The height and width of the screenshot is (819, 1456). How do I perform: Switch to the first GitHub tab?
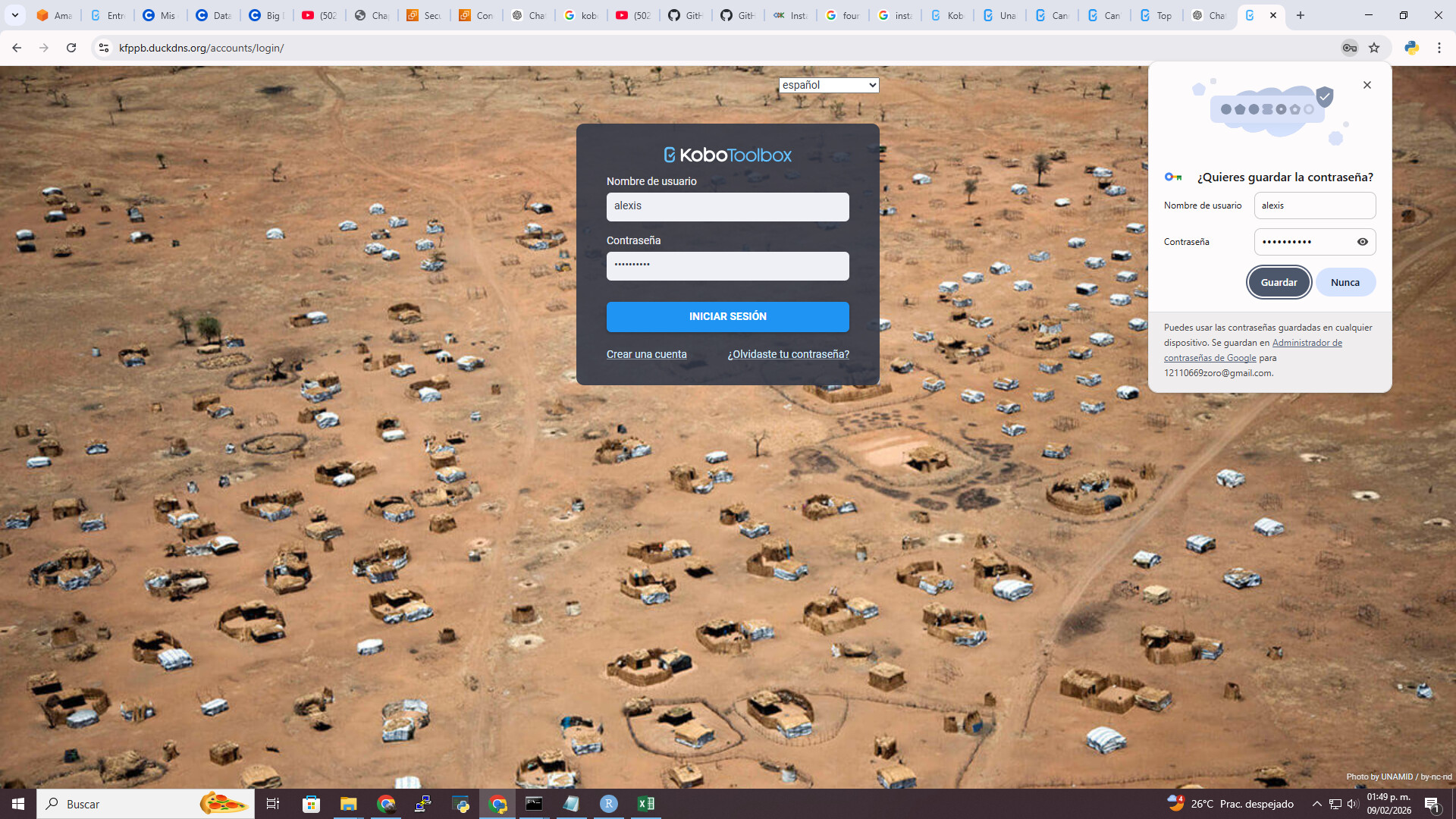(x=685, y=15)
